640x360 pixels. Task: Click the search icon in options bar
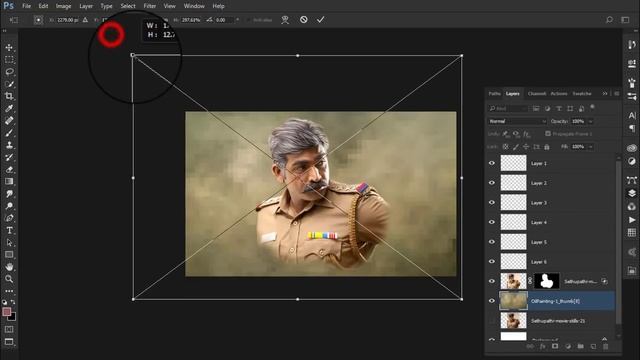(609, 20)
